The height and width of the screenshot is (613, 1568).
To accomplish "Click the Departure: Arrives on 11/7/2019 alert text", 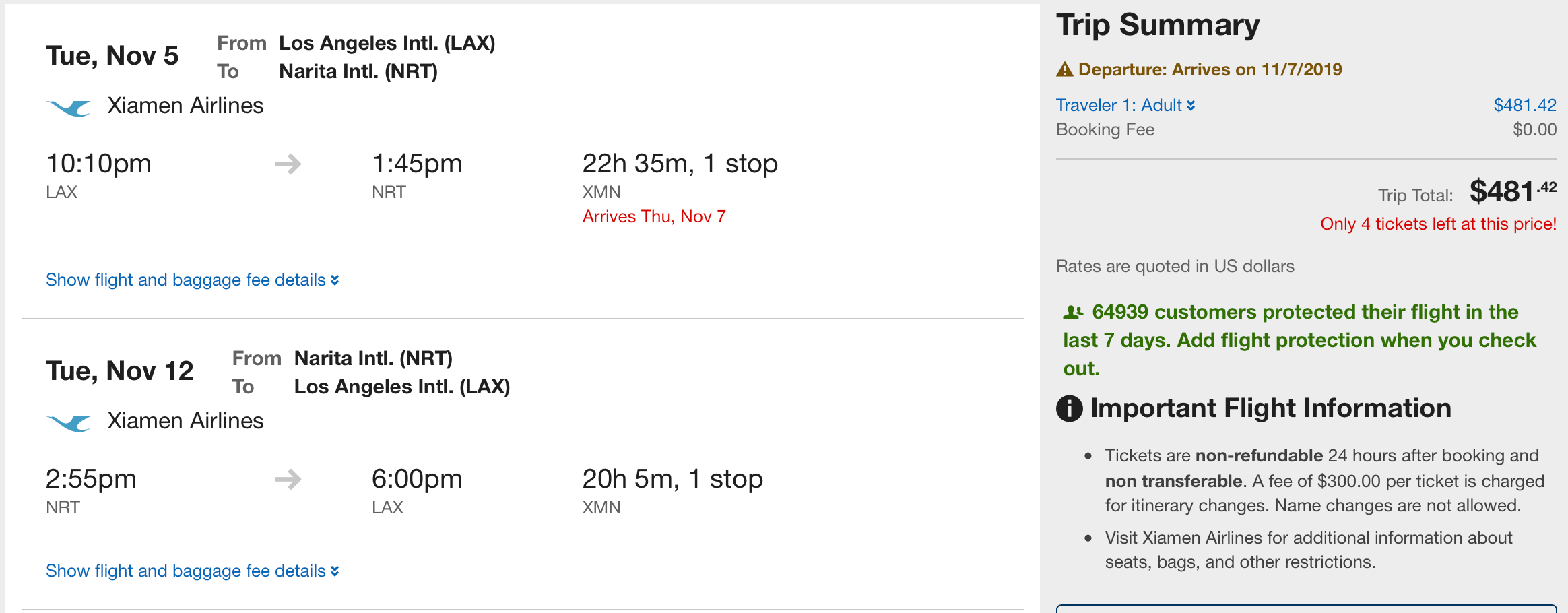I will 1210,69.
